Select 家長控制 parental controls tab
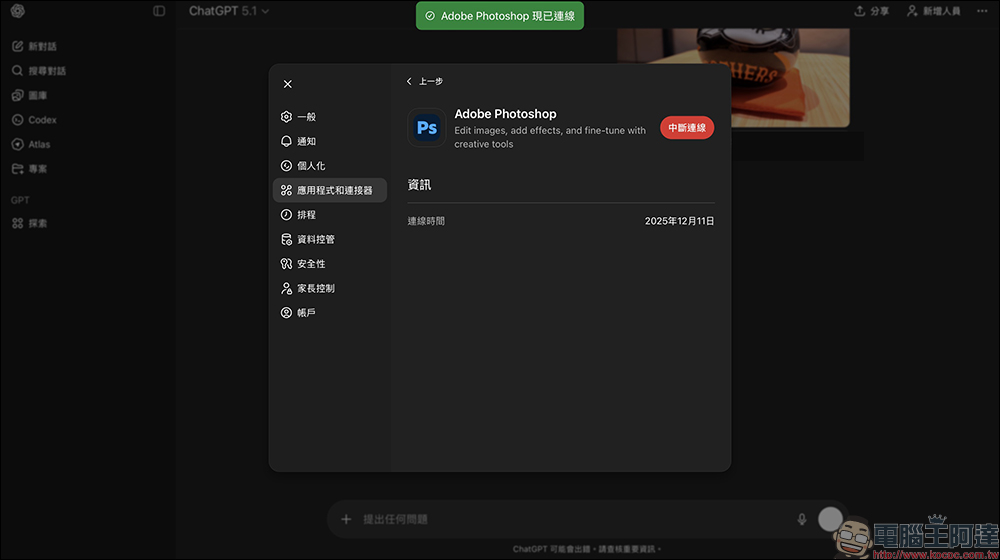The width and height of the screenshot is (1000, 560). (x=330, y=288)
